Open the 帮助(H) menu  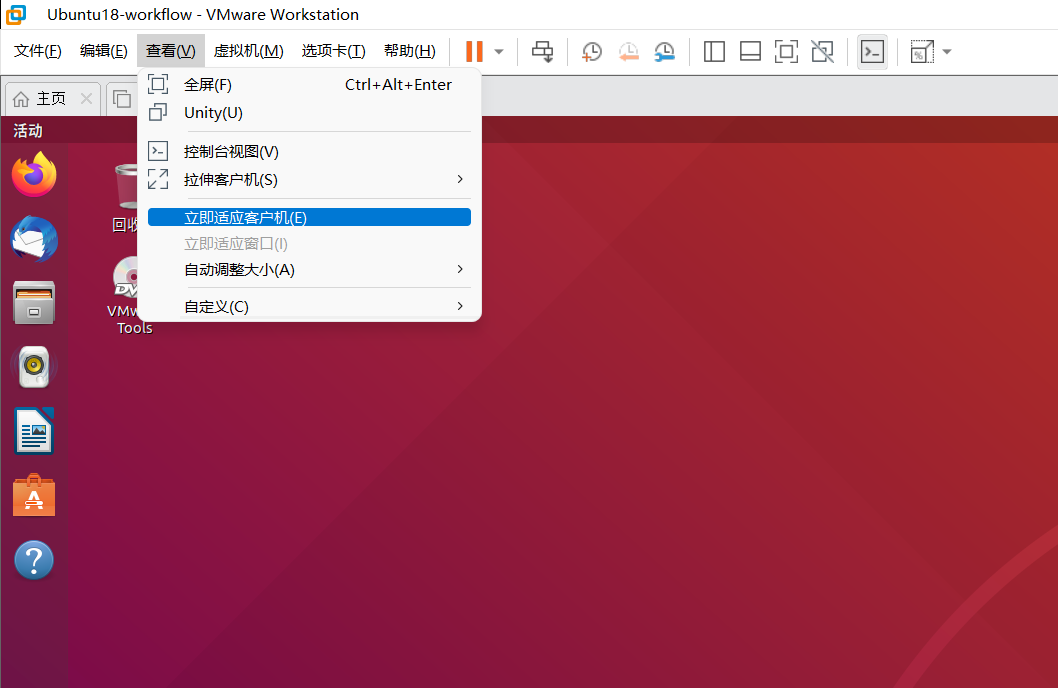410,51
